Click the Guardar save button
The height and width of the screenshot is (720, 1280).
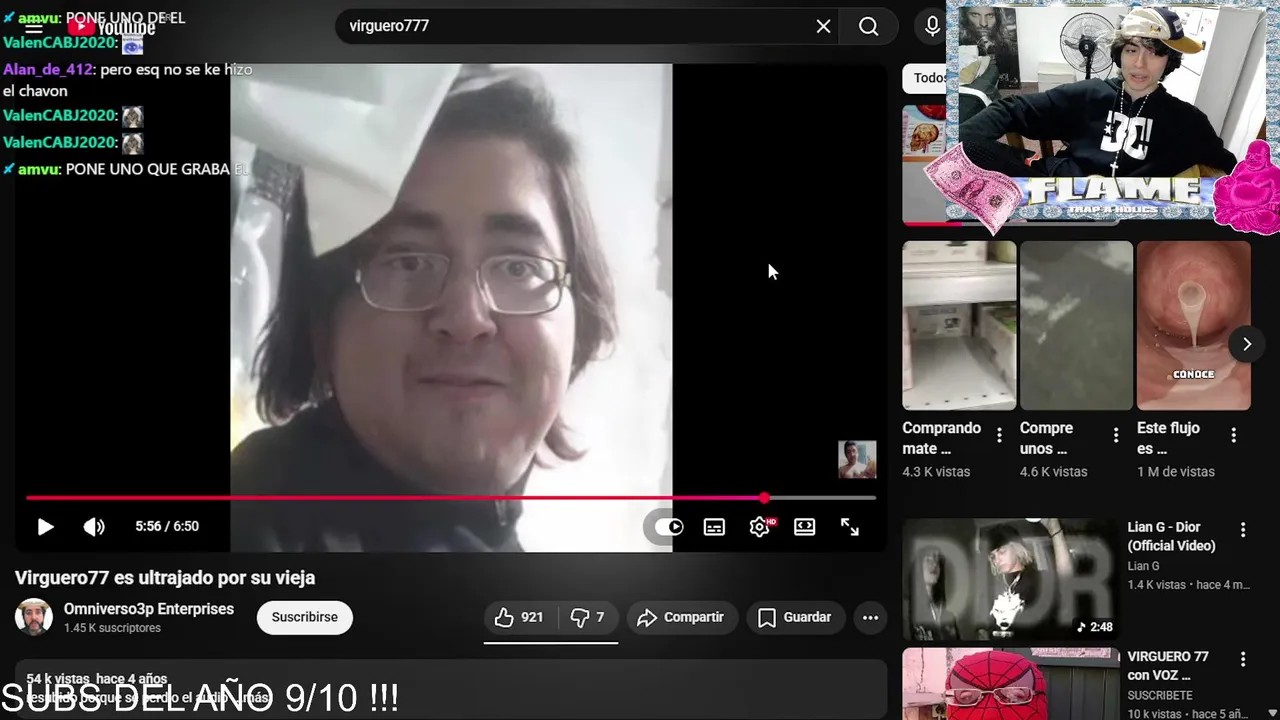coord(795,617)
